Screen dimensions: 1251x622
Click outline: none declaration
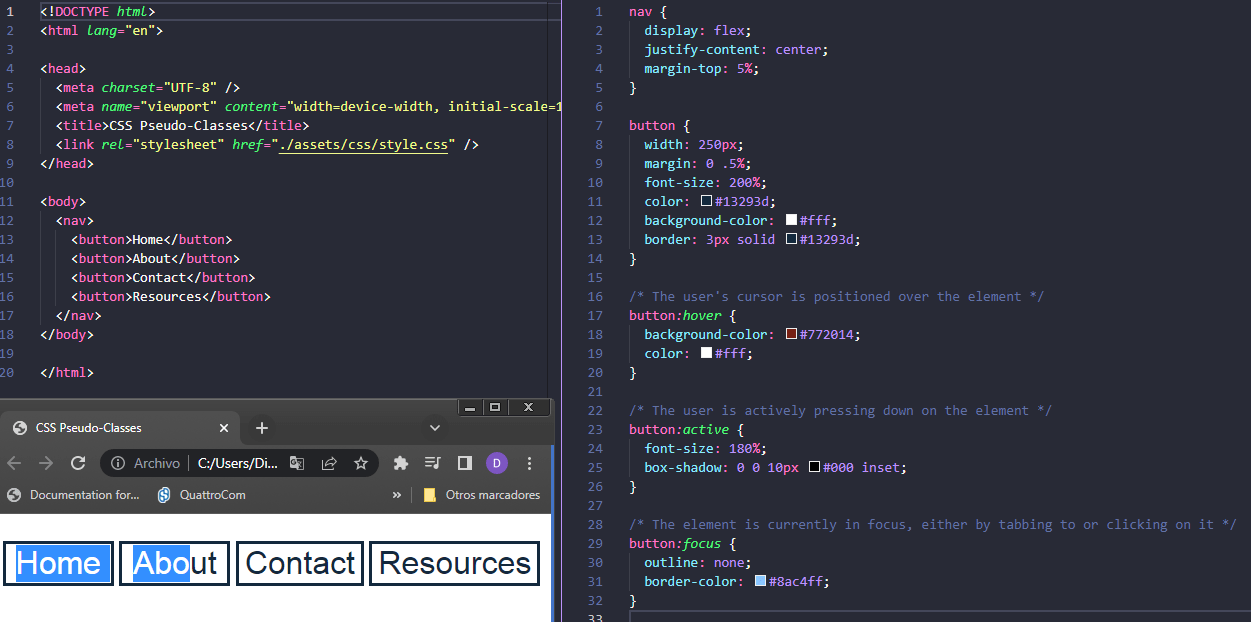pyautogui.click(x=698, y=562)
